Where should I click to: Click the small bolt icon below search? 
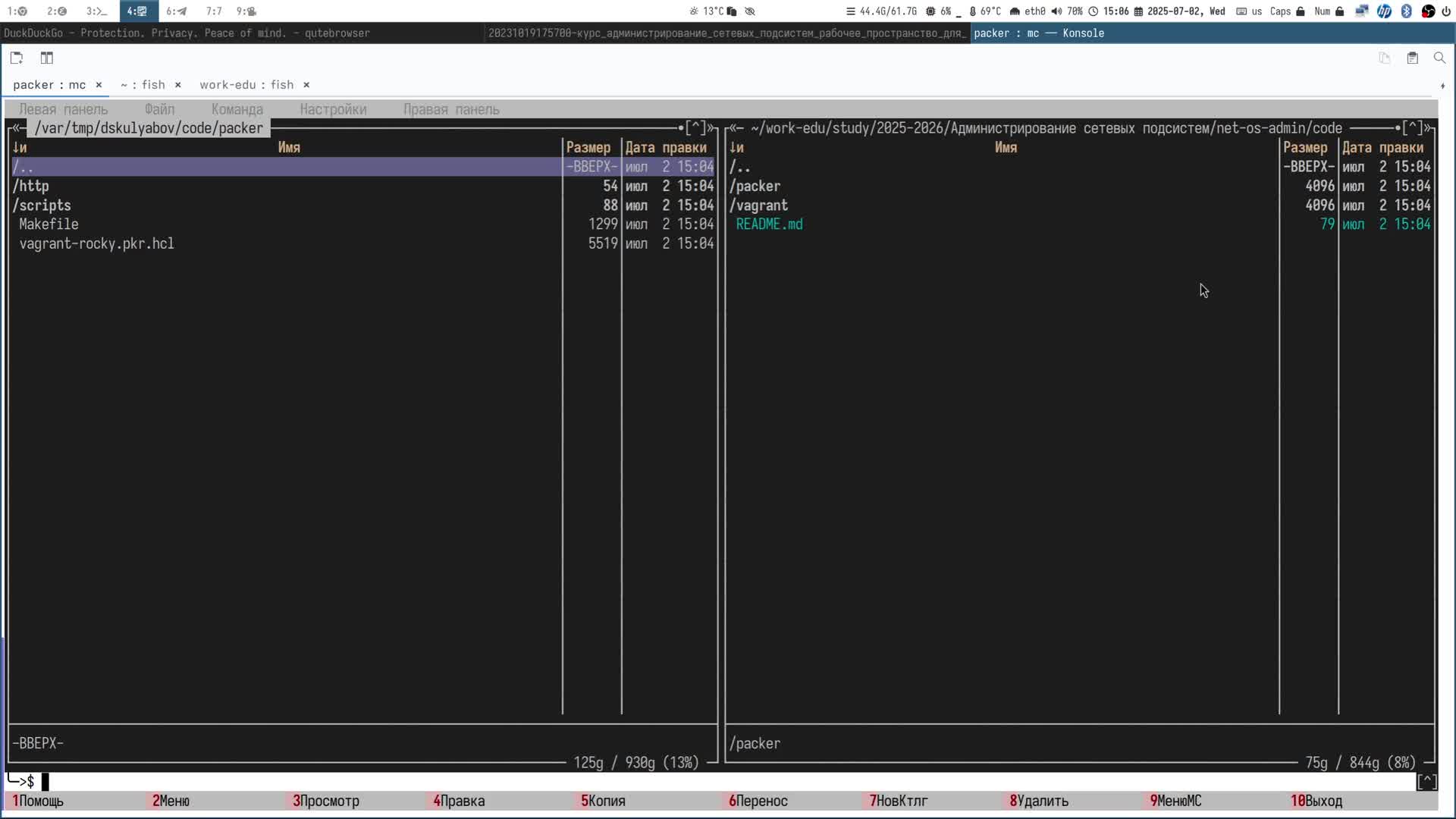pyautogui.click(x=1442, y=86)
